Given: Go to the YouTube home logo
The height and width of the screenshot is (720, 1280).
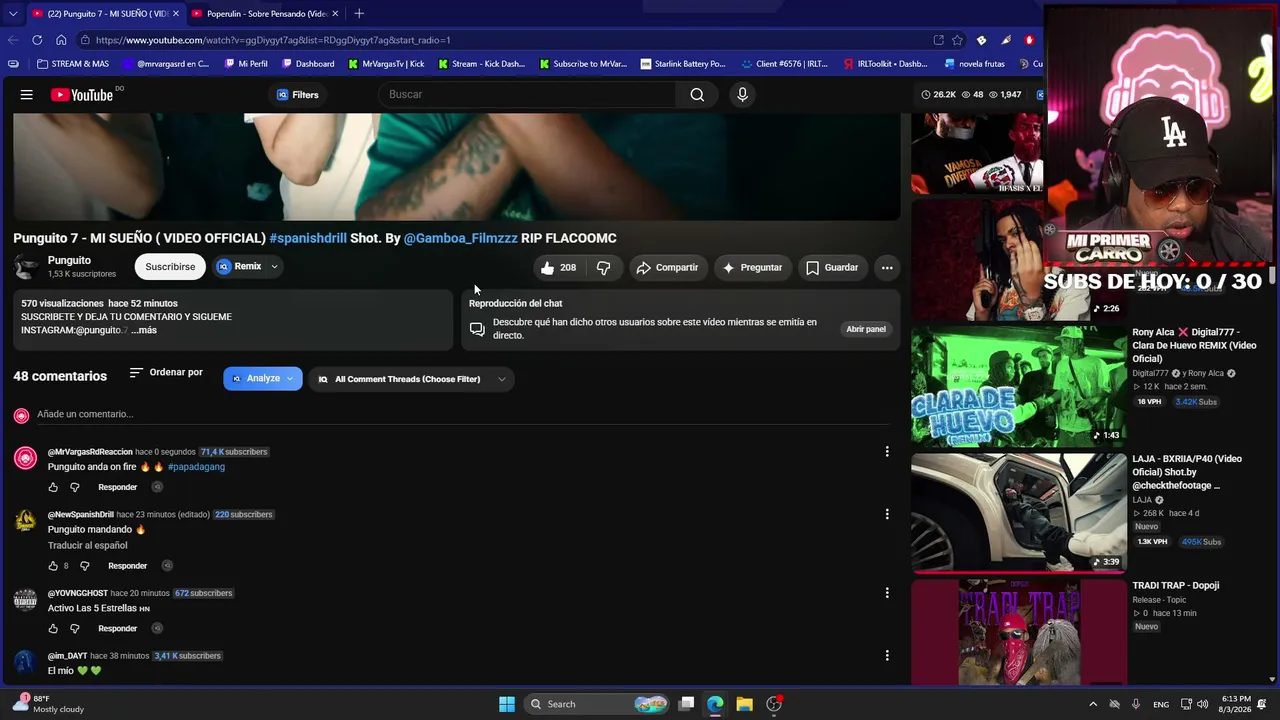Looking at the screenshot, I should pyautogui.click(x=82, y=95).
